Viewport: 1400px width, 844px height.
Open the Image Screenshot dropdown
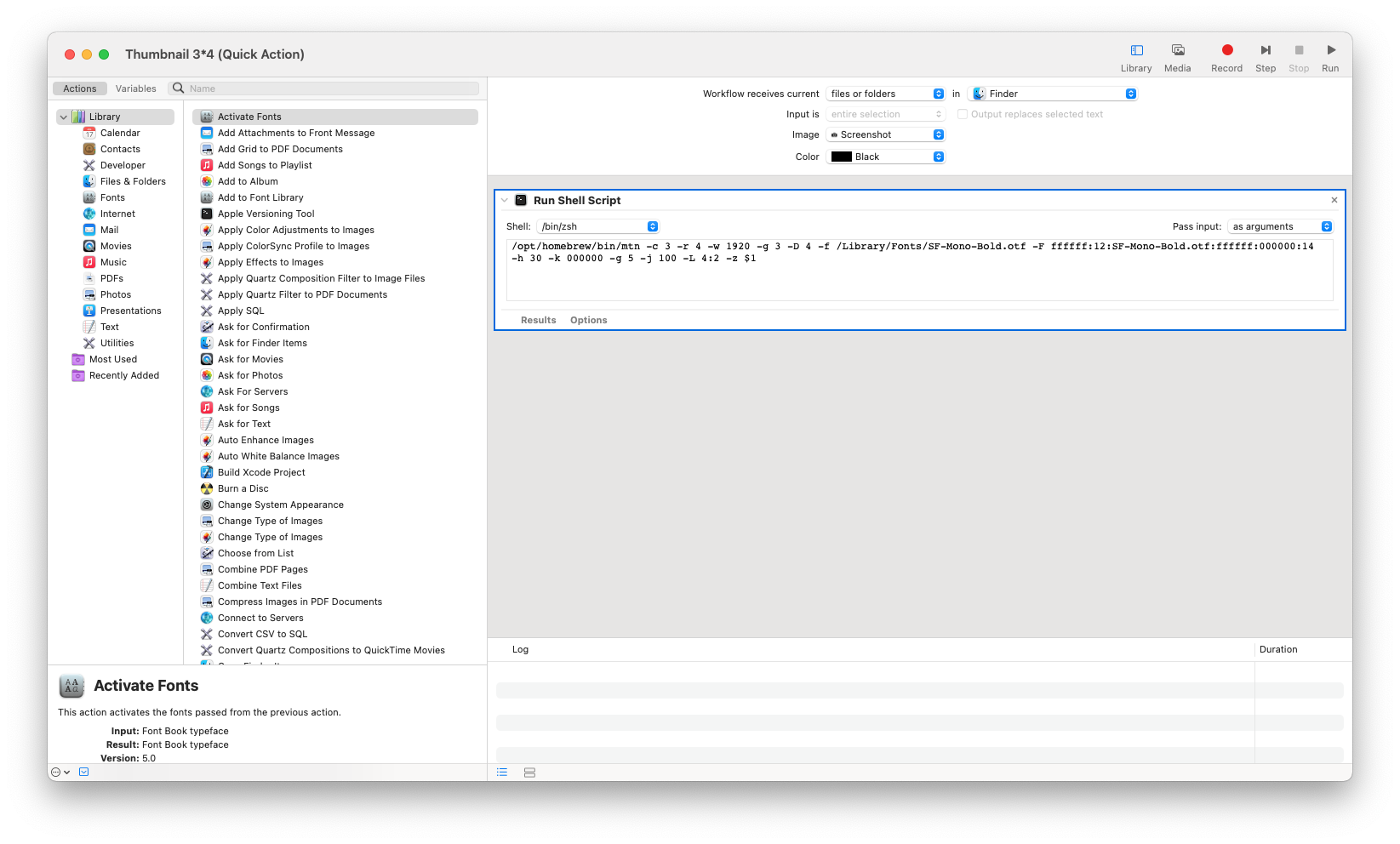(x=886, y=134)
